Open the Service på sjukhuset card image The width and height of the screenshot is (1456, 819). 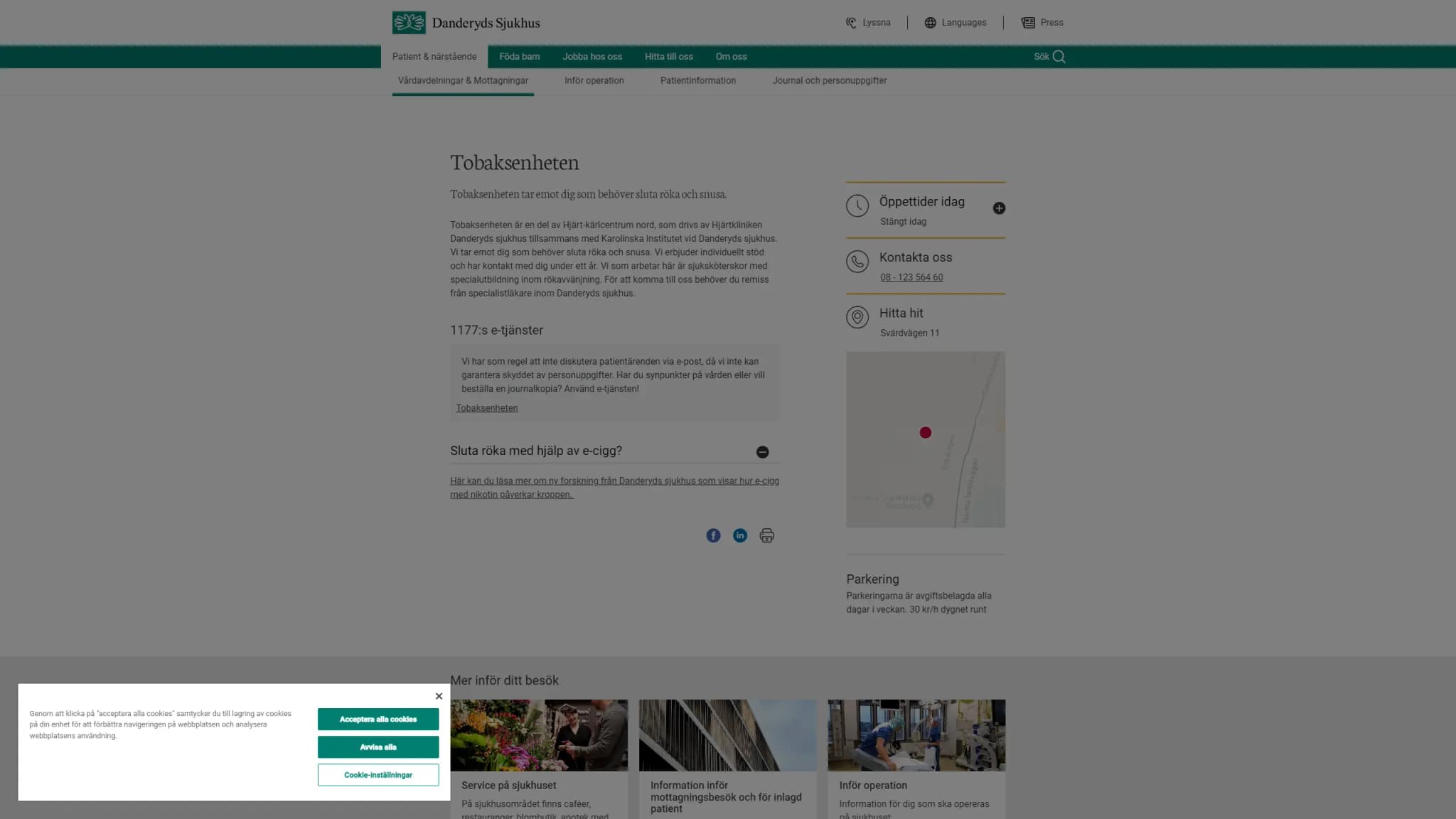click(x=539, y=735)
